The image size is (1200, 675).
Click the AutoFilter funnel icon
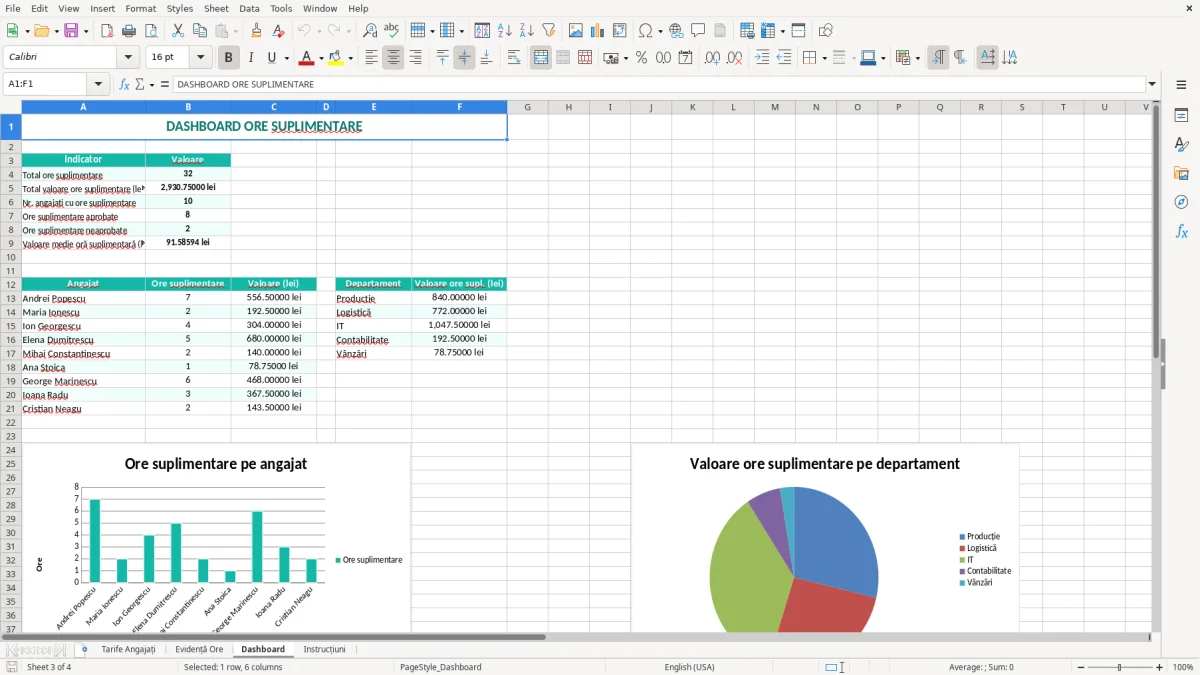[x=548, y=31]
